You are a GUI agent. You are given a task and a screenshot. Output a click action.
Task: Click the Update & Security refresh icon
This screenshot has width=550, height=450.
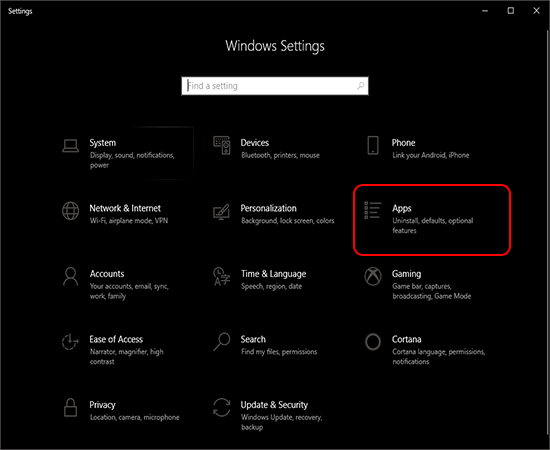pyautogui.click(x=222, y=407)
